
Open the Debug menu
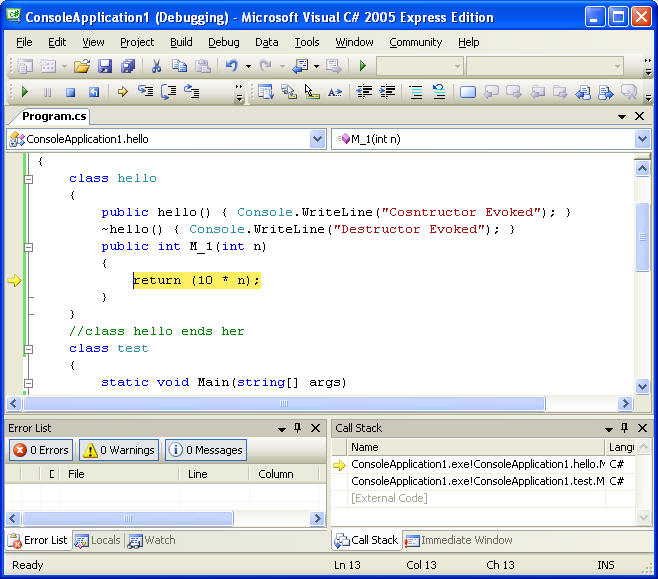click(x=223, y=42)
